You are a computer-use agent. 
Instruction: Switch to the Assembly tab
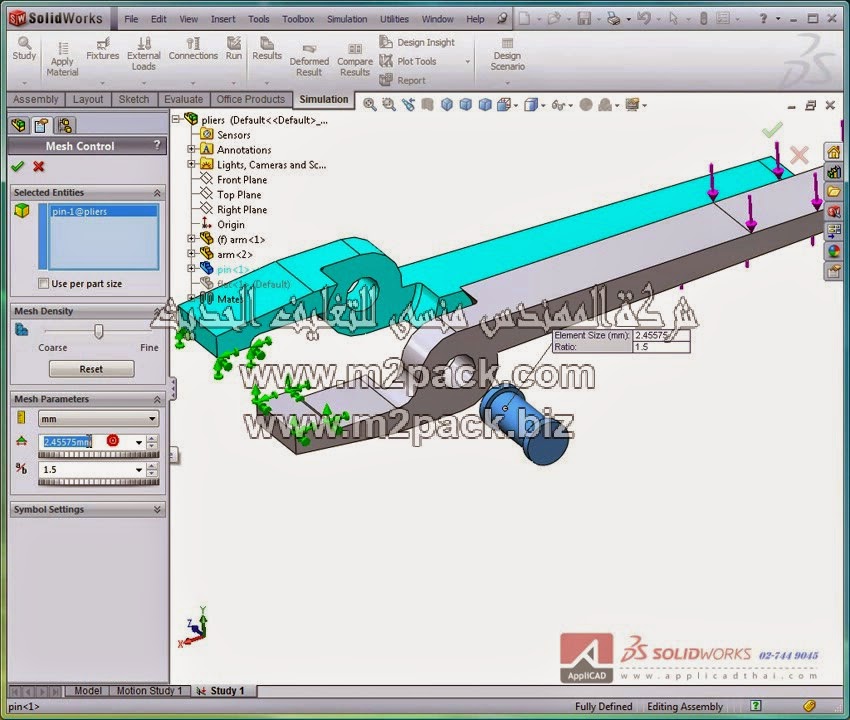click(36, 99)
